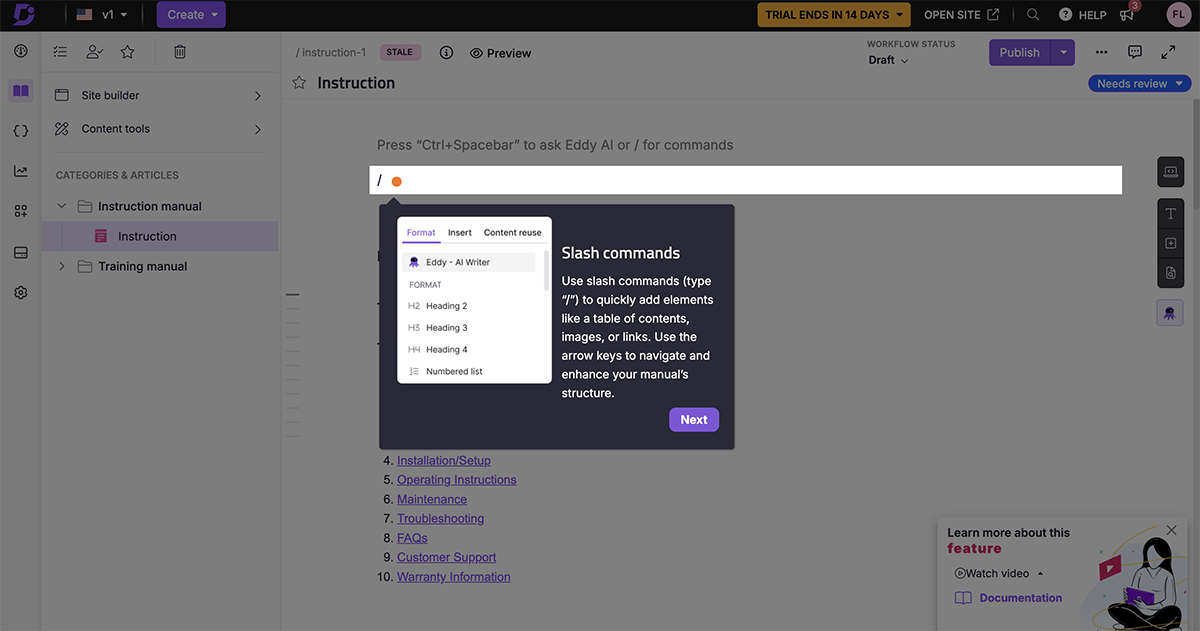
Task: Click the Recycle bin trash icon
Action: coord(180,52)
